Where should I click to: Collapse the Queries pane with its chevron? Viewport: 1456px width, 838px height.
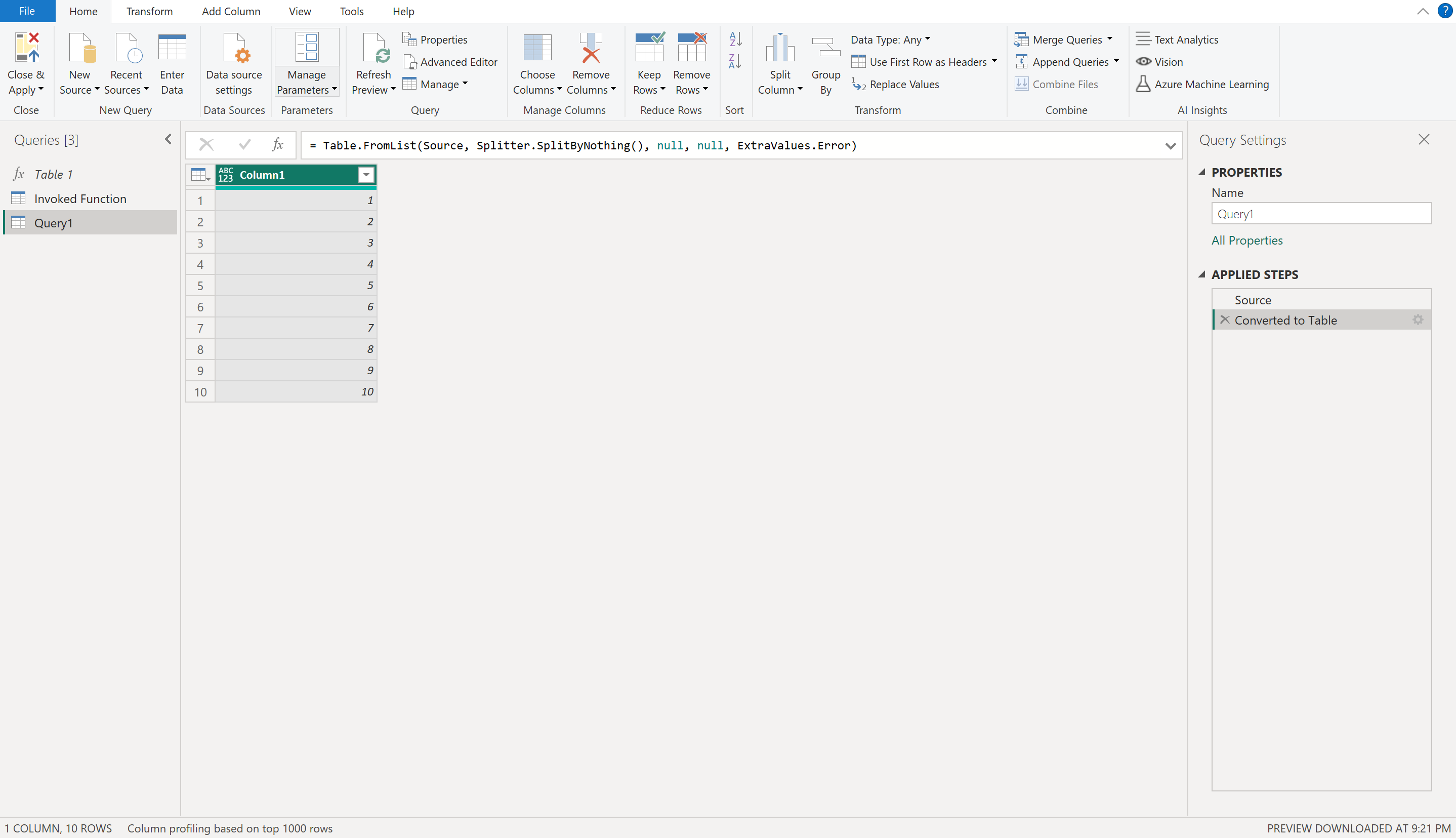[168, 139]
